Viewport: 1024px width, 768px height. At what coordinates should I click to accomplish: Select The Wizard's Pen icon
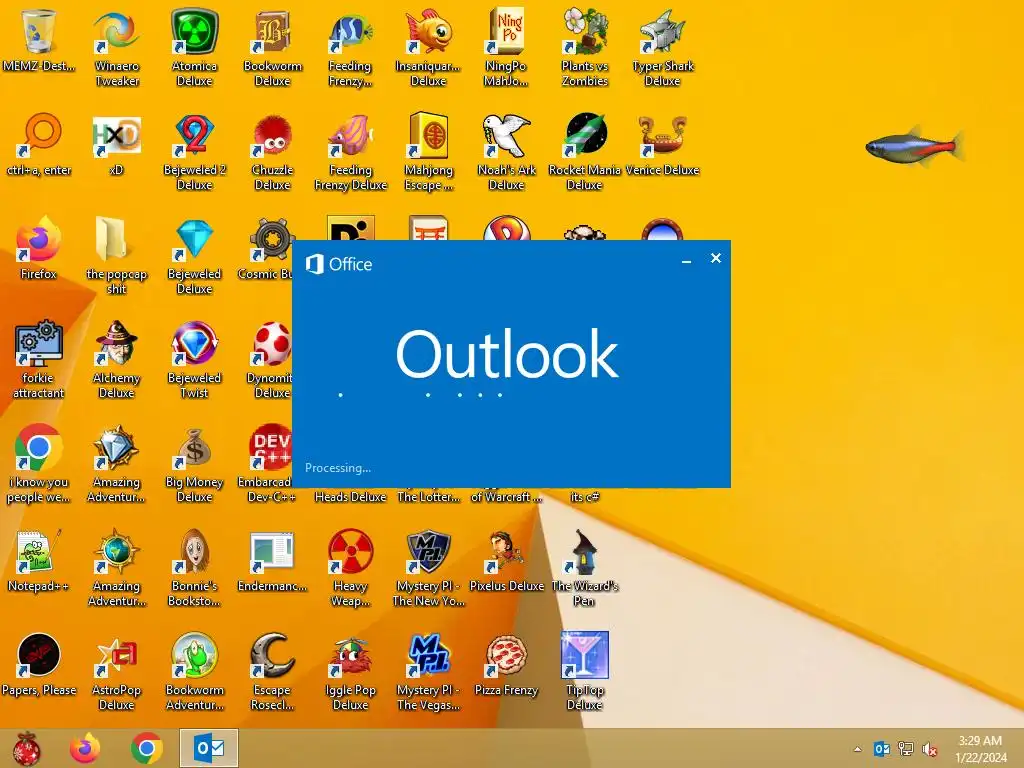tap(584, 551)
